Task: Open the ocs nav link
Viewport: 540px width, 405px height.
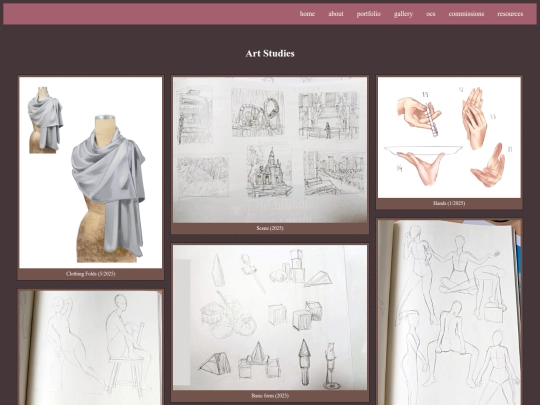Action: click(x=430, y=14)
